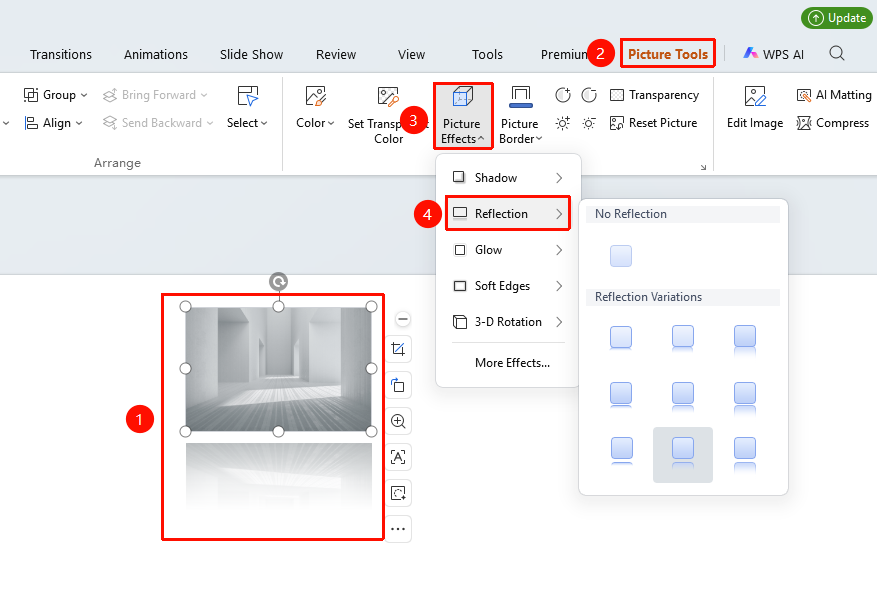Open the Review tab
The width and height of the screenshot is (877, 602).
click(x=336, y=54)
